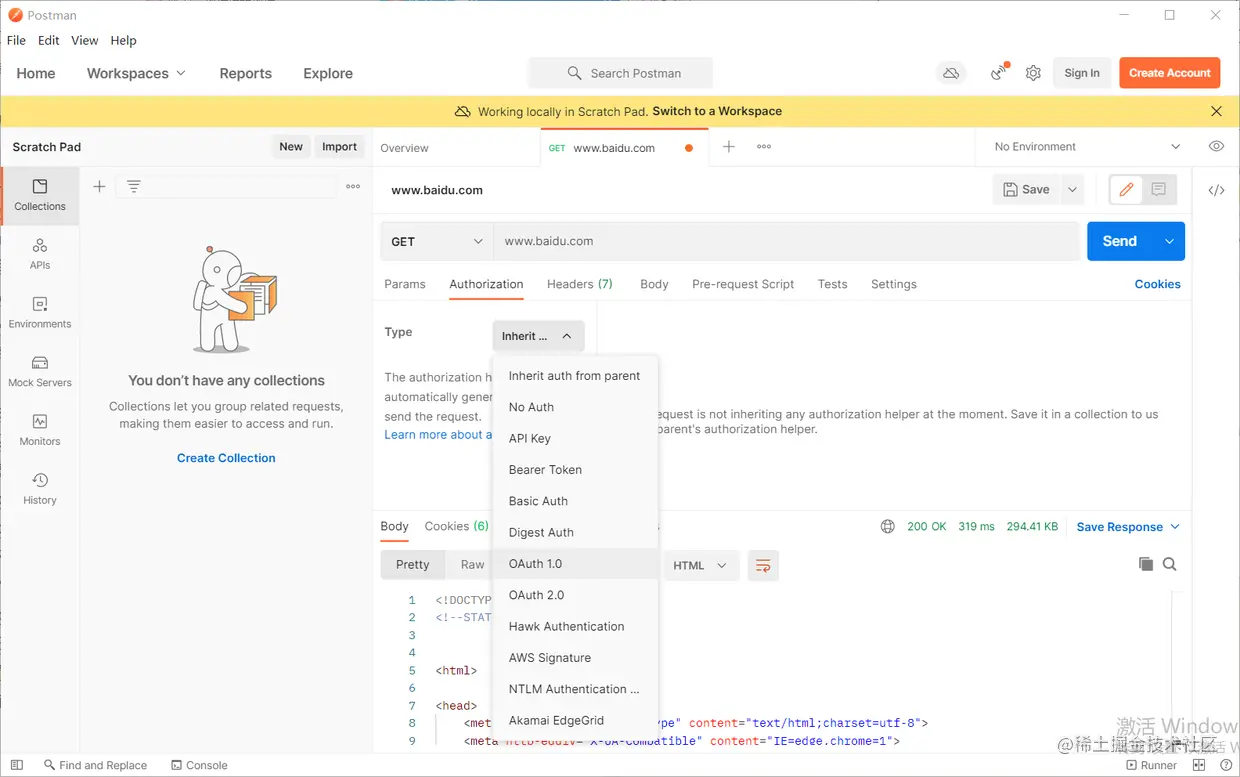
Task: Pick Hawk Authentication option
Action: click(576, 626)
